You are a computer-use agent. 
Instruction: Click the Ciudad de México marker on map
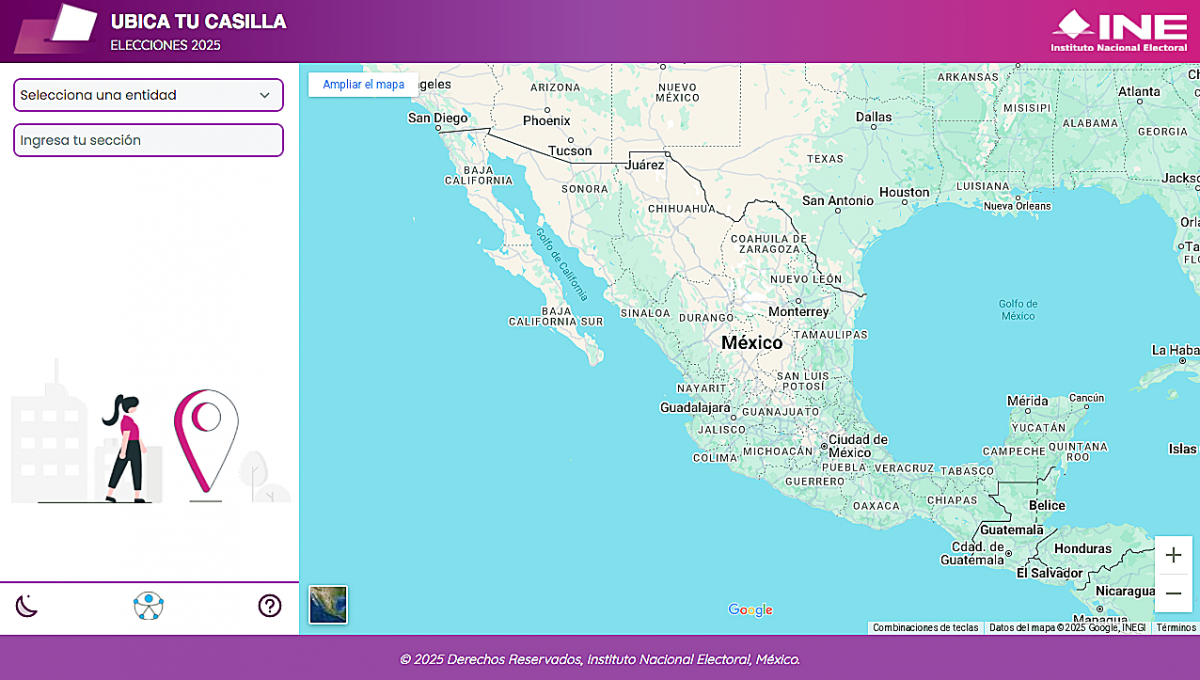(x=824, y=445)
